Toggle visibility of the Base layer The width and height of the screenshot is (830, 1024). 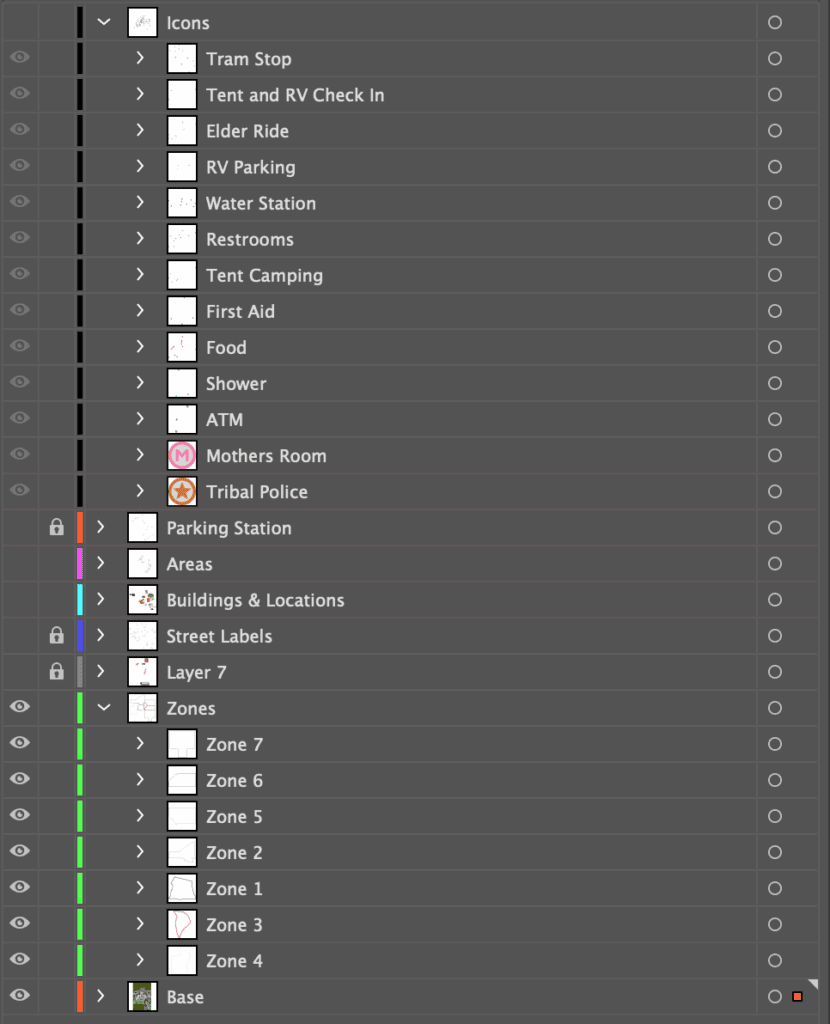pyautogui.click(x=20, y=996)
